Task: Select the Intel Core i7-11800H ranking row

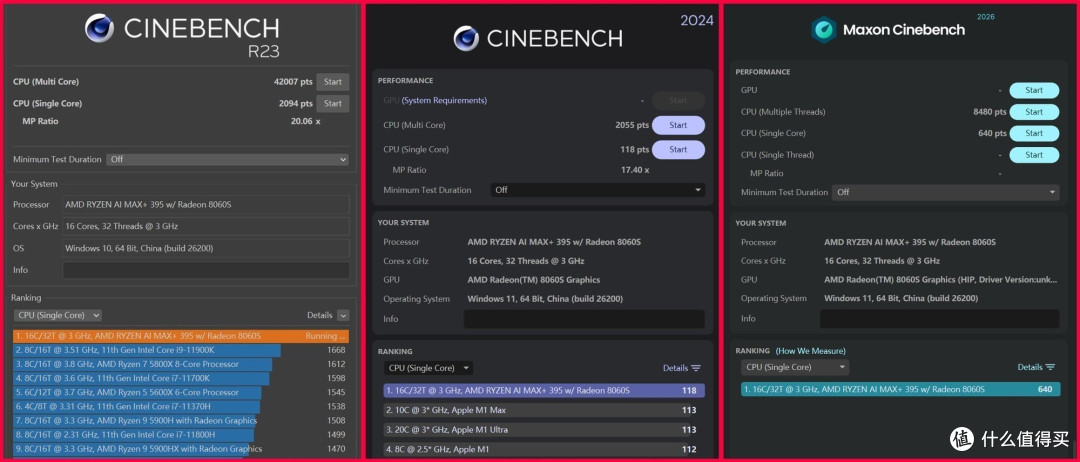Action: click(x=181, y=435)
